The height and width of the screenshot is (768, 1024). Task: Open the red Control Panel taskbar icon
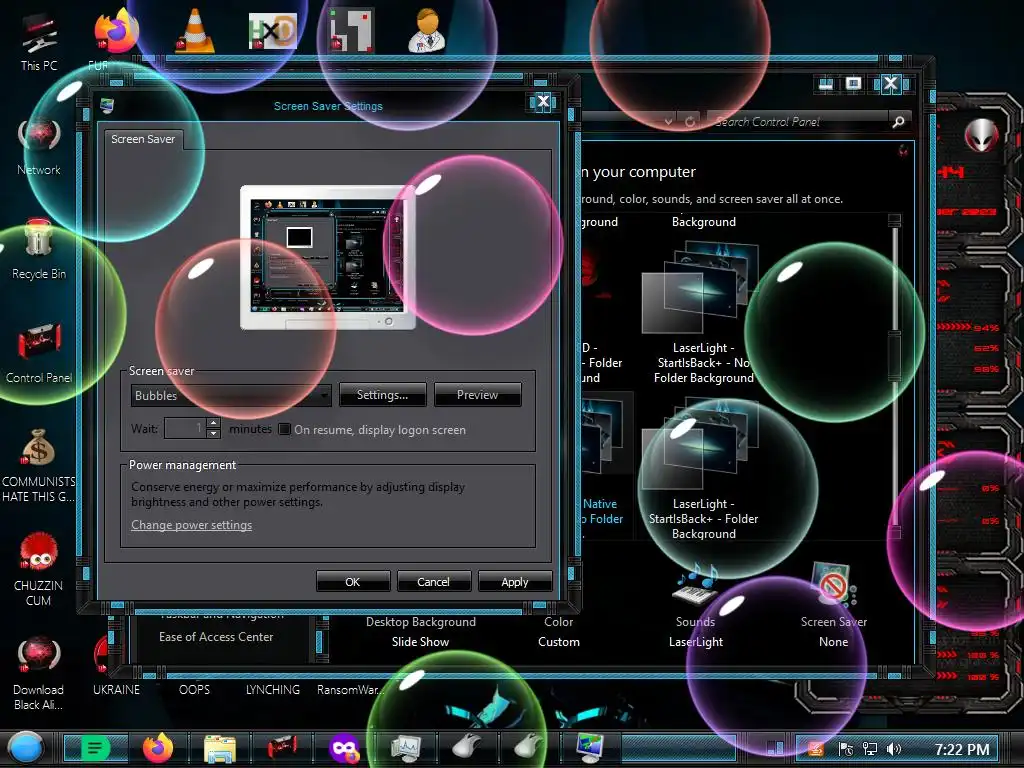[x=282, y=748]
